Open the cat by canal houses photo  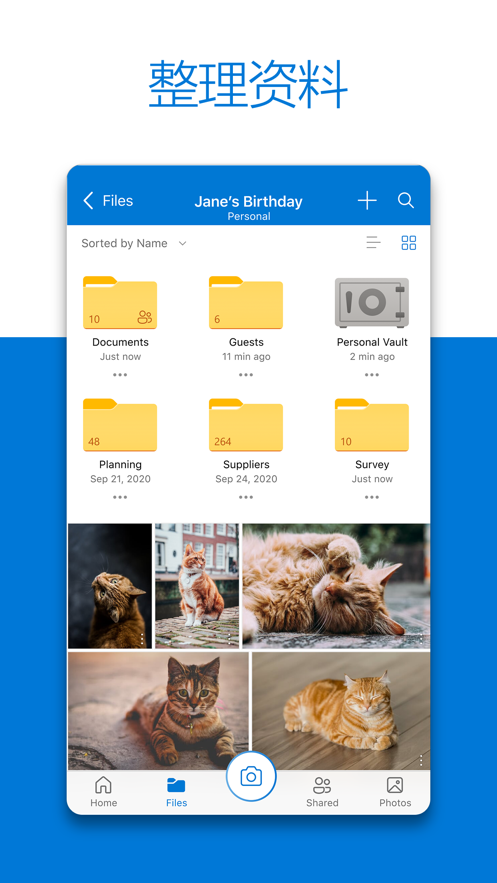[197, 586]
